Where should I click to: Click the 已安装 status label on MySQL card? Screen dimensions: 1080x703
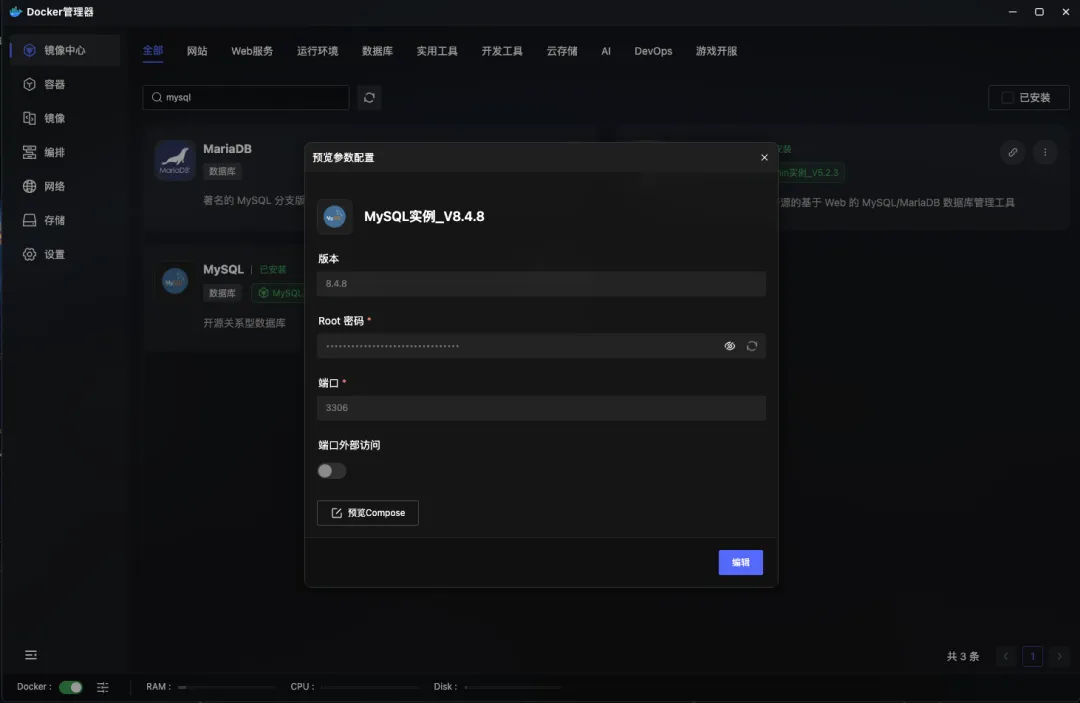[273, 270]
